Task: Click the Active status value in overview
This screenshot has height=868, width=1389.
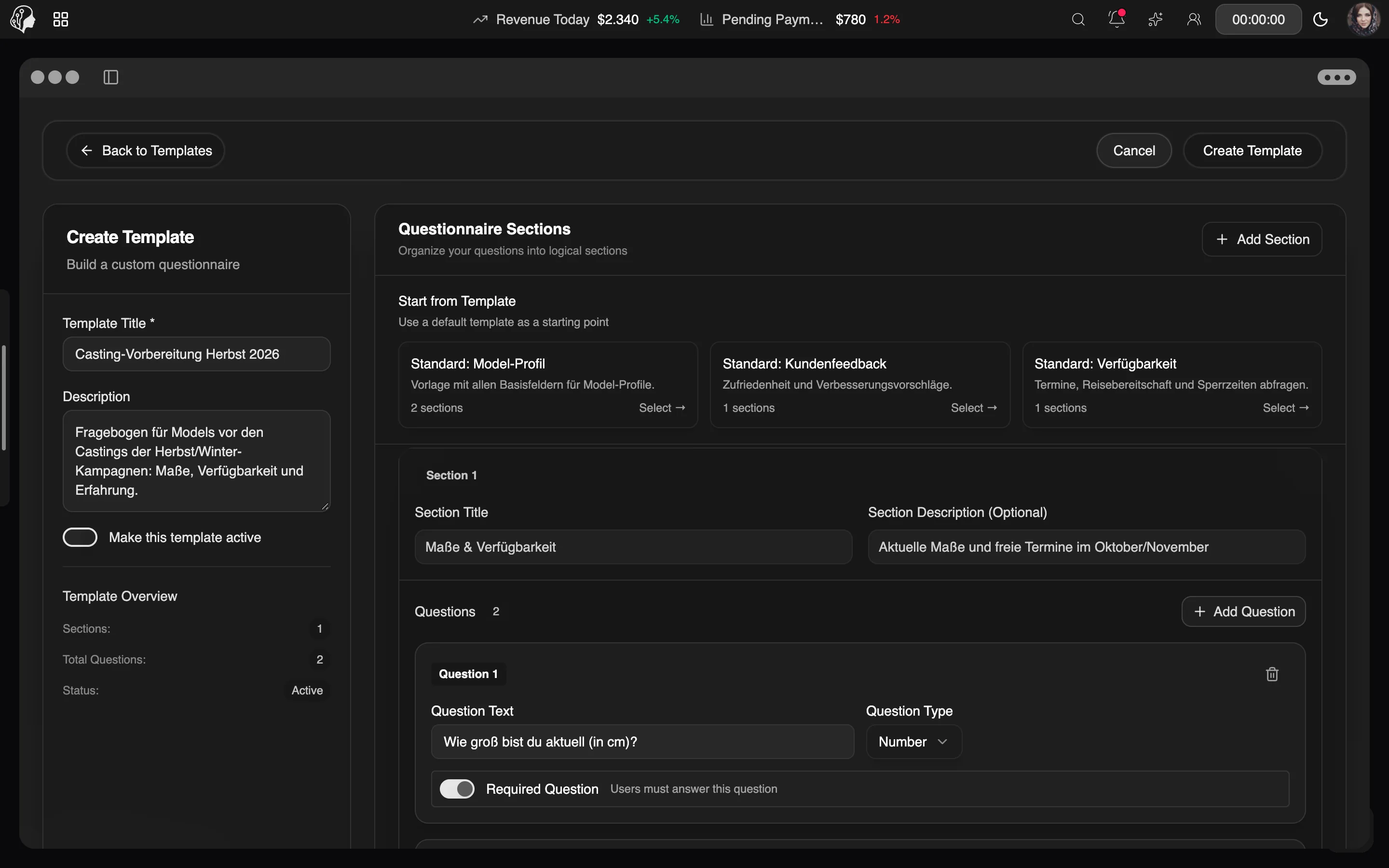Action: pos(307,691)
